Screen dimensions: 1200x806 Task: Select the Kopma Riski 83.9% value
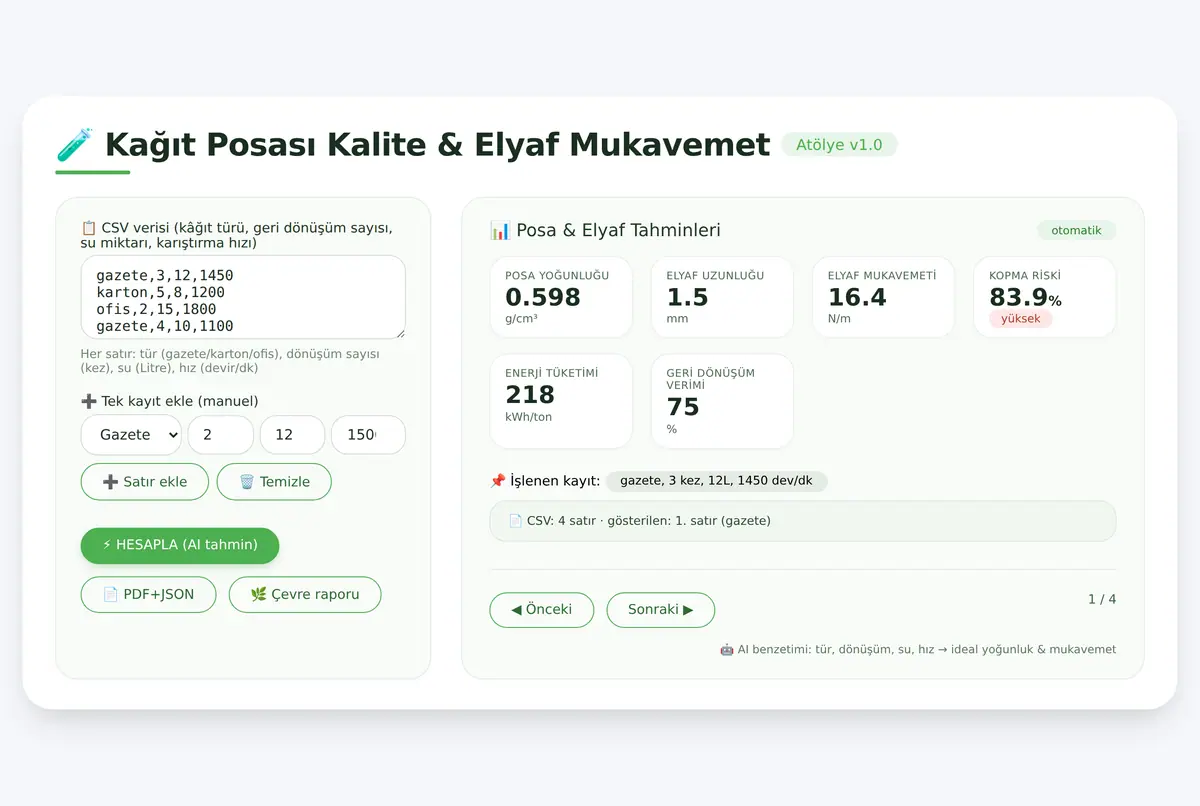pos(1025,297)
